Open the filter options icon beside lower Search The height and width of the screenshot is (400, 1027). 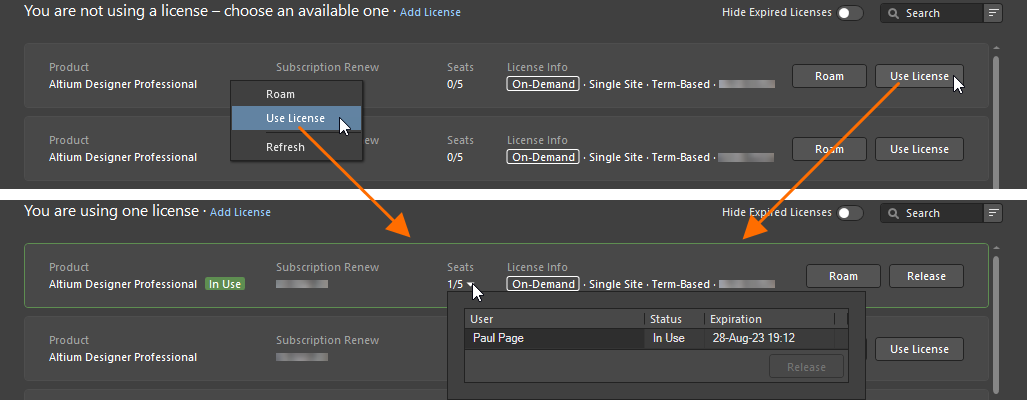(x=994, y=213)
